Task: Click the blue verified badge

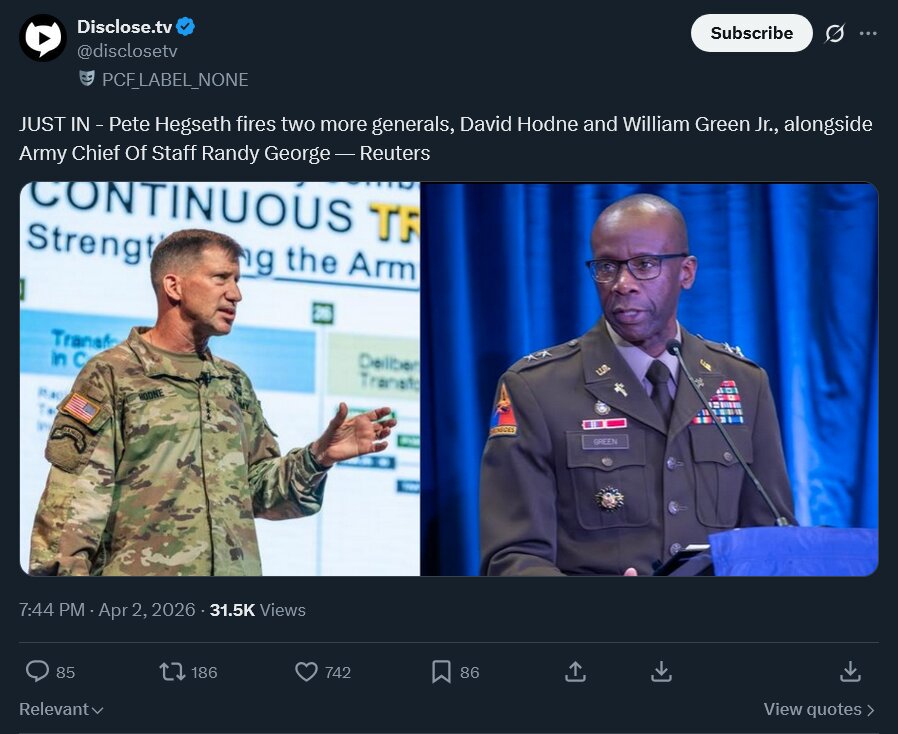Action: (186, 26)
